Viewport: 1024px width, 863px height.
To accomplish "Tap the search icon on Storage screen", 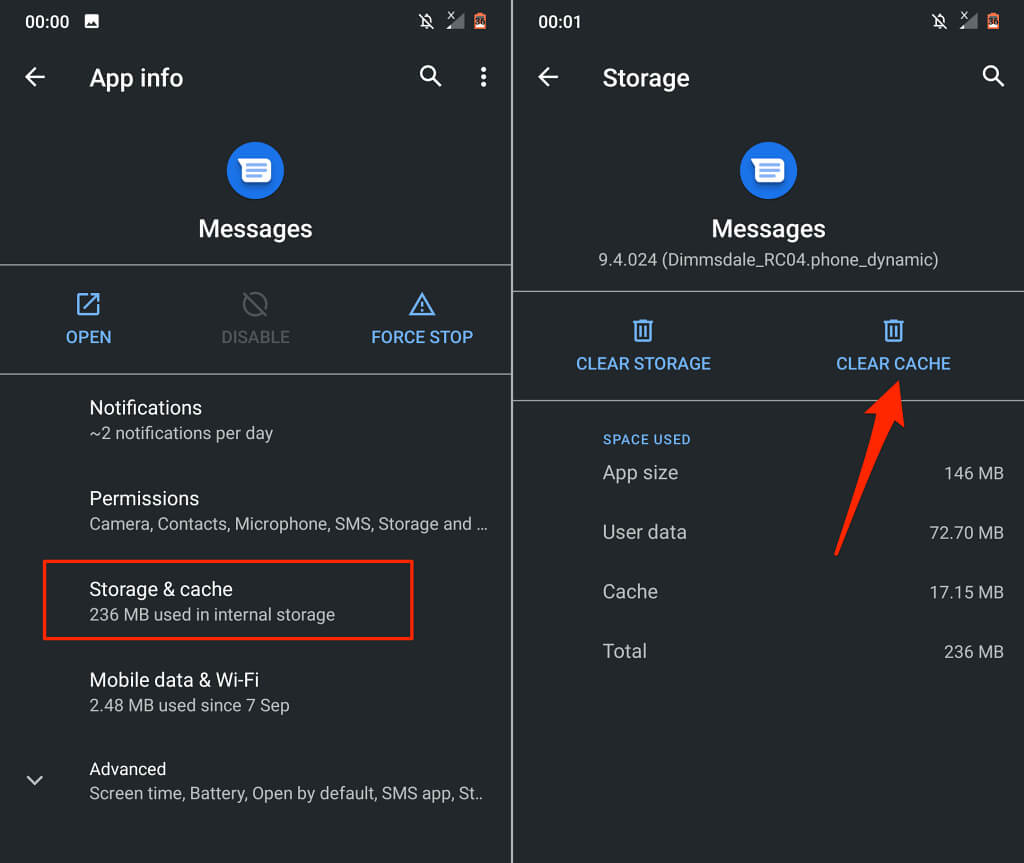I will click(x=993, y=76).
